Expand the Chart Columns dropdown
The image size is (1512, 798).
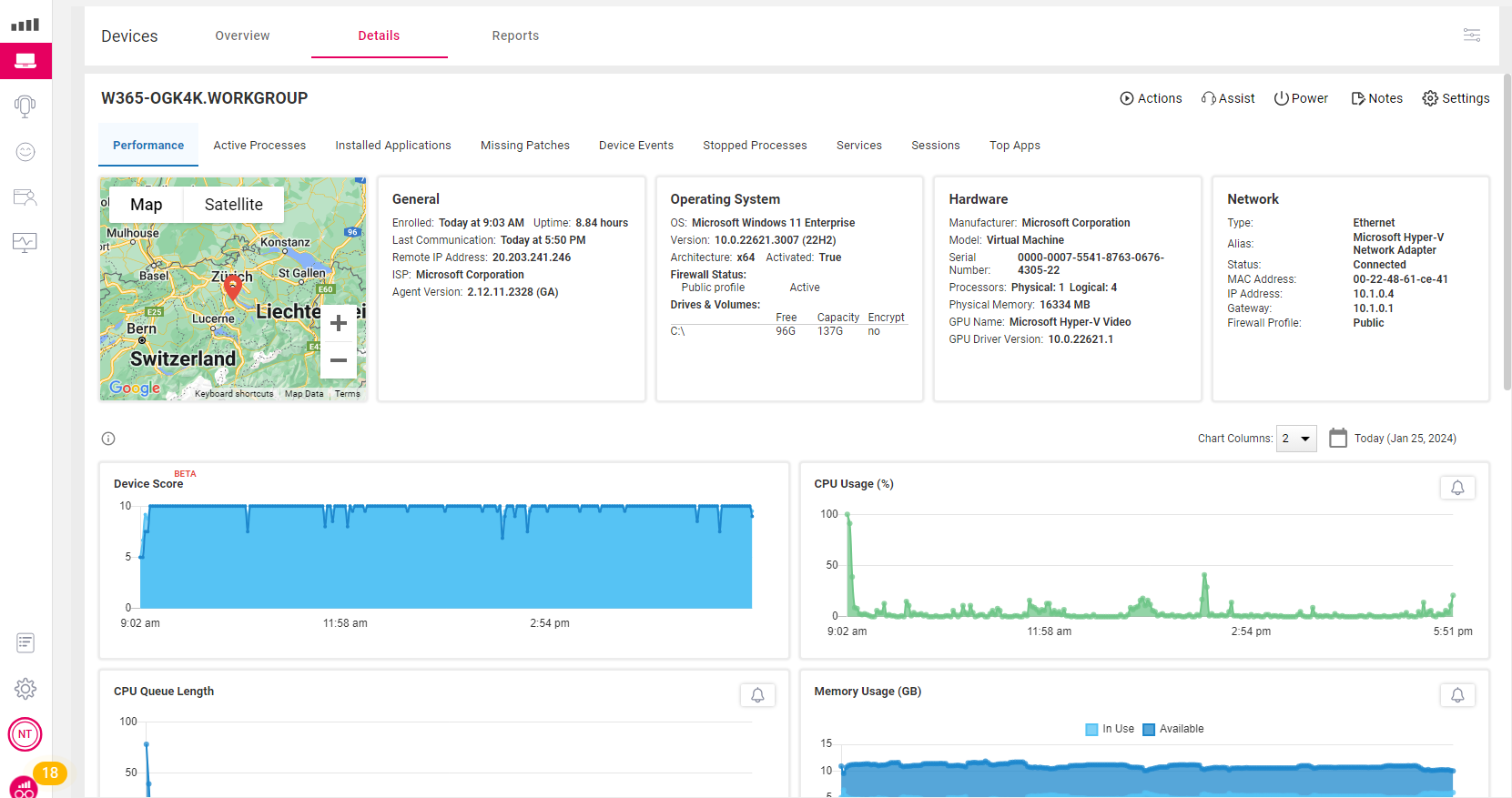click(x=1296, y=439)
